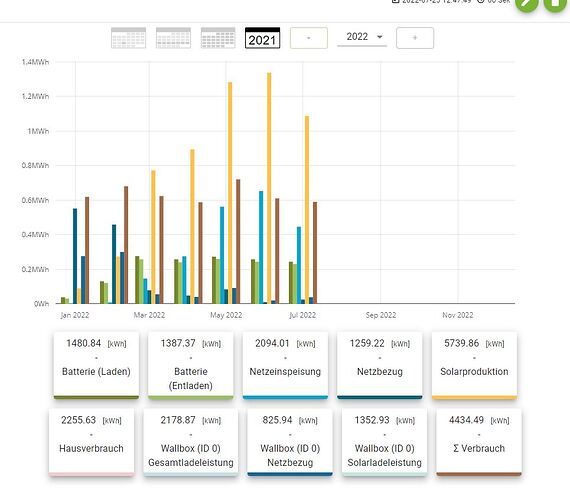570x499 pixels.
Task: Switch to the week calendar view icon
Action: click(173, 38)
